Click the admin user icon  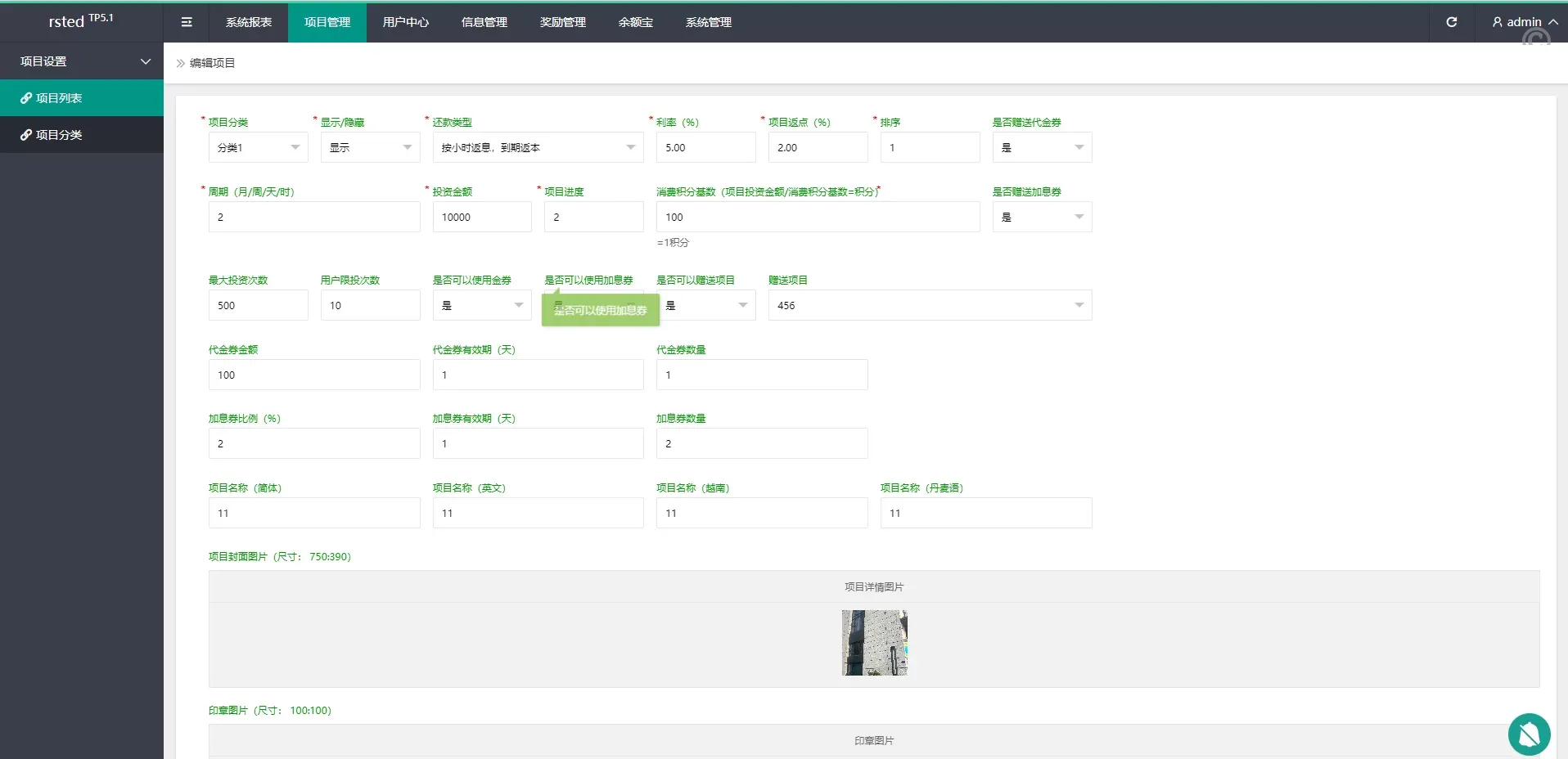(x=1497, y=22)
